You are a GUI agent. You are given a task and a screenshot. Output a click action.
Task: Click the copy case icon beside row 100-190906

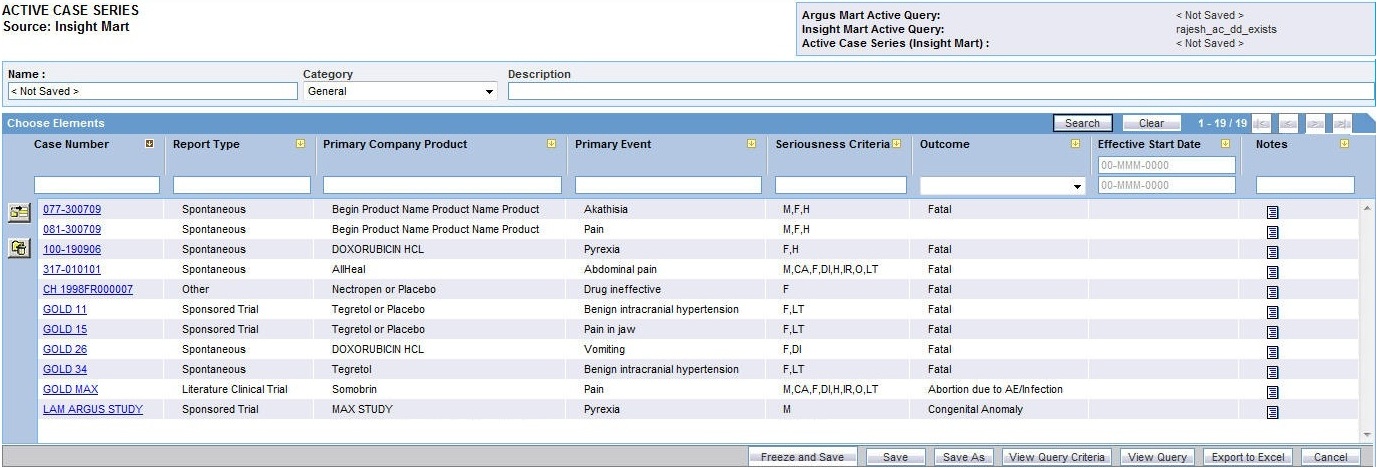[20, 249]
